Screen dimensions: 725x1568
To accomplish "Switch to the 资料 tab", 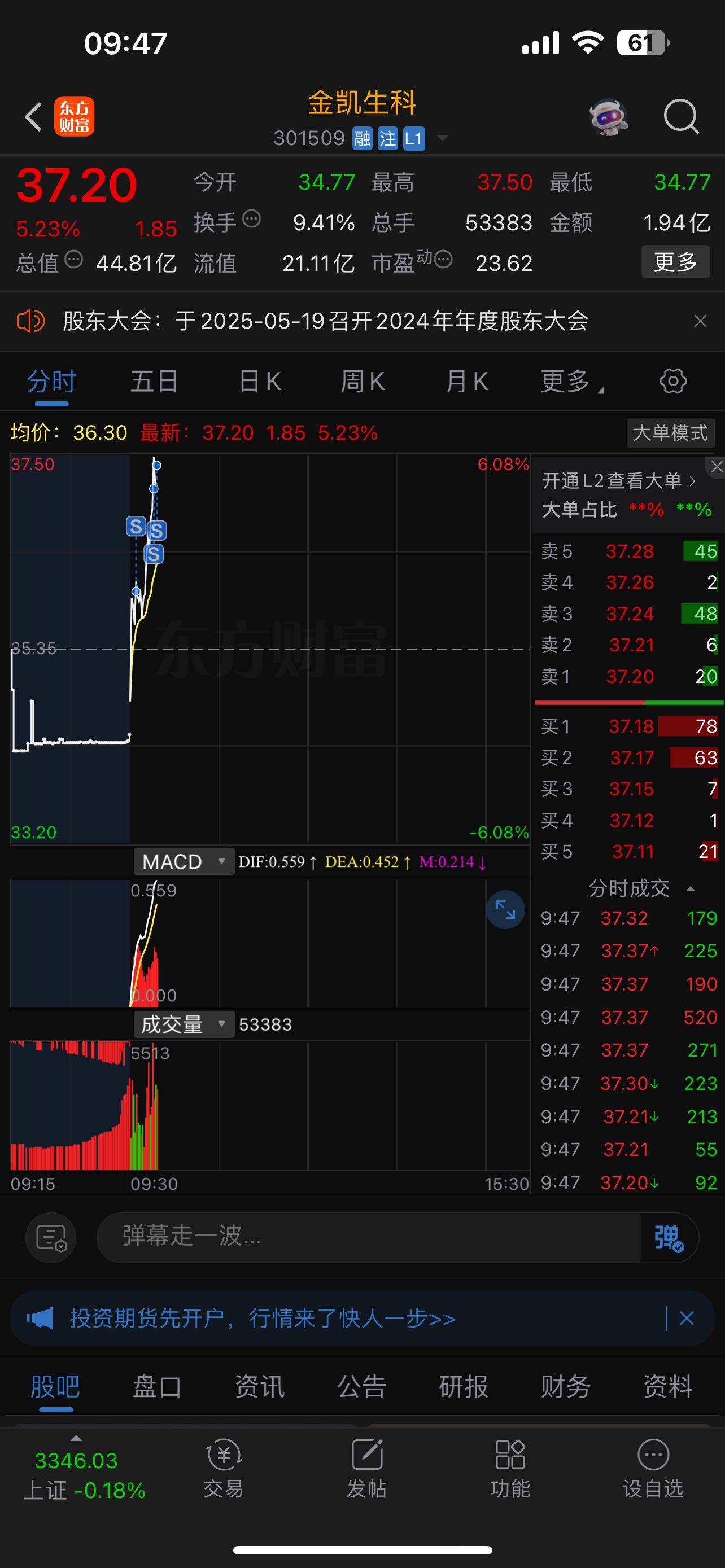I will click(669, 1387).
